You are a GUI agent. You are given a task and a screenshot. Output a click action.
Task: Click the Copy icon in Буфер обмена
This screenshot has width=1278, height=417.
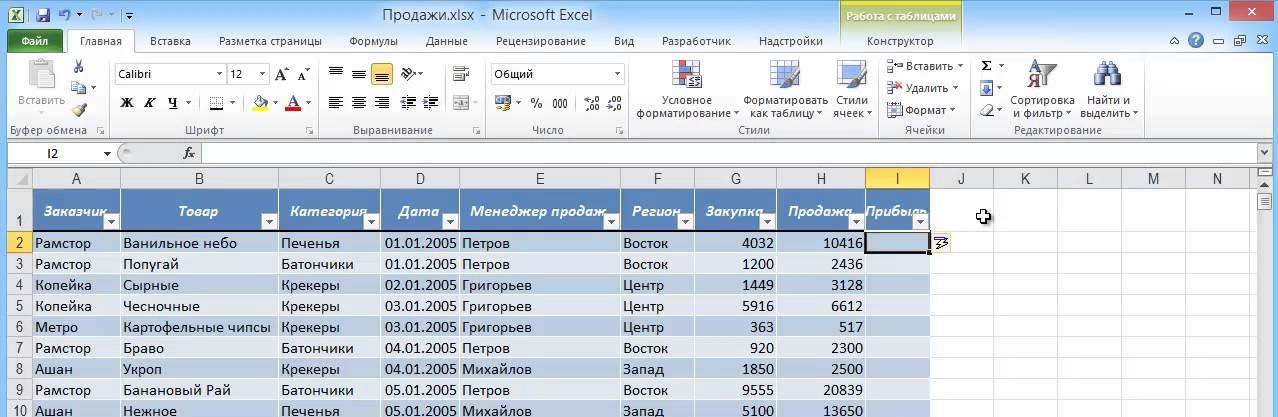77,88
